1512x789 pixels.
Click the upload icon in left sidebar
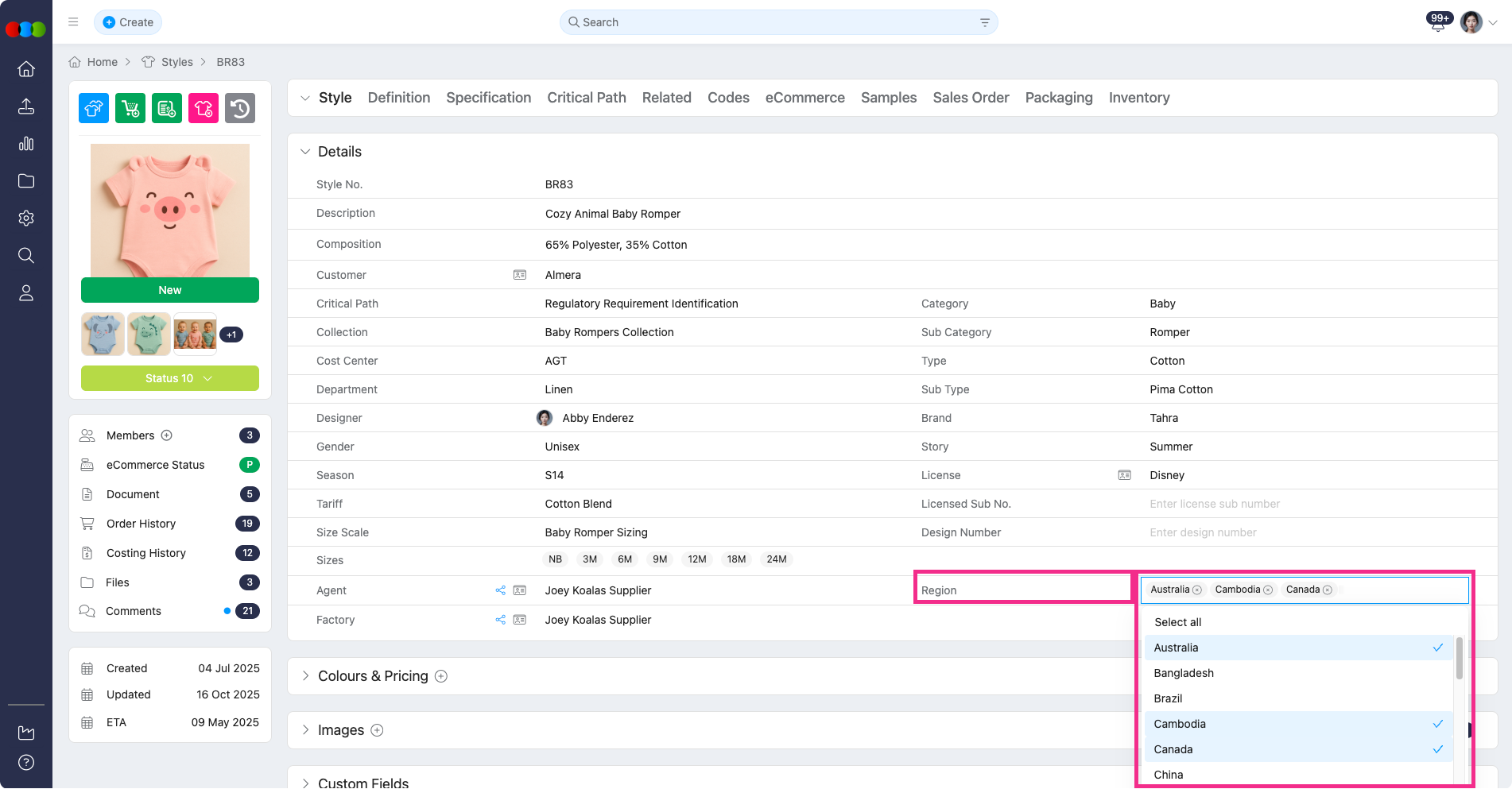[26, 106]
